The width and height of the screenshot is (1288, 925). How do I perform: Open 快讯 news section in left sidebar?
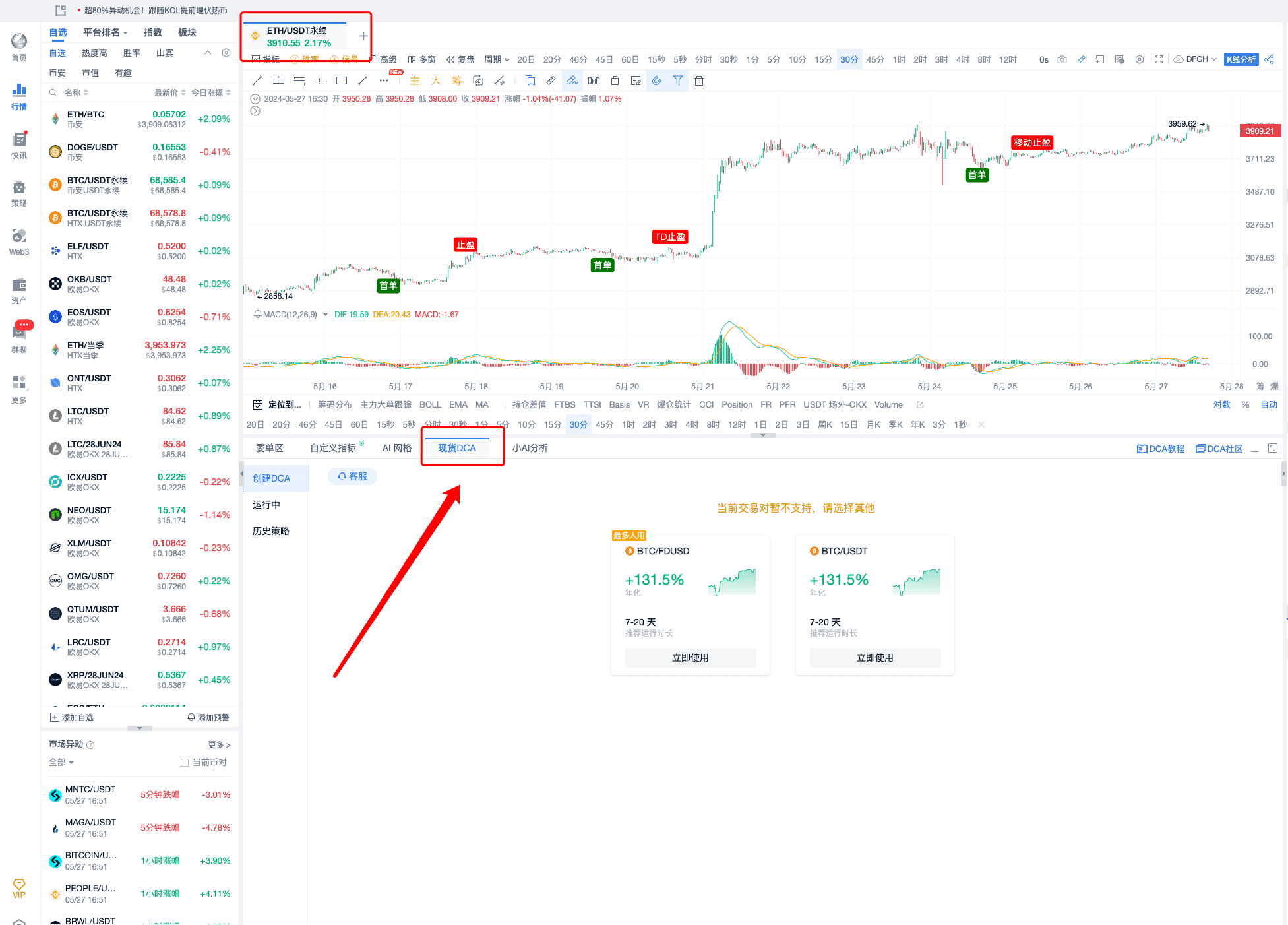[x=19, y=145]
